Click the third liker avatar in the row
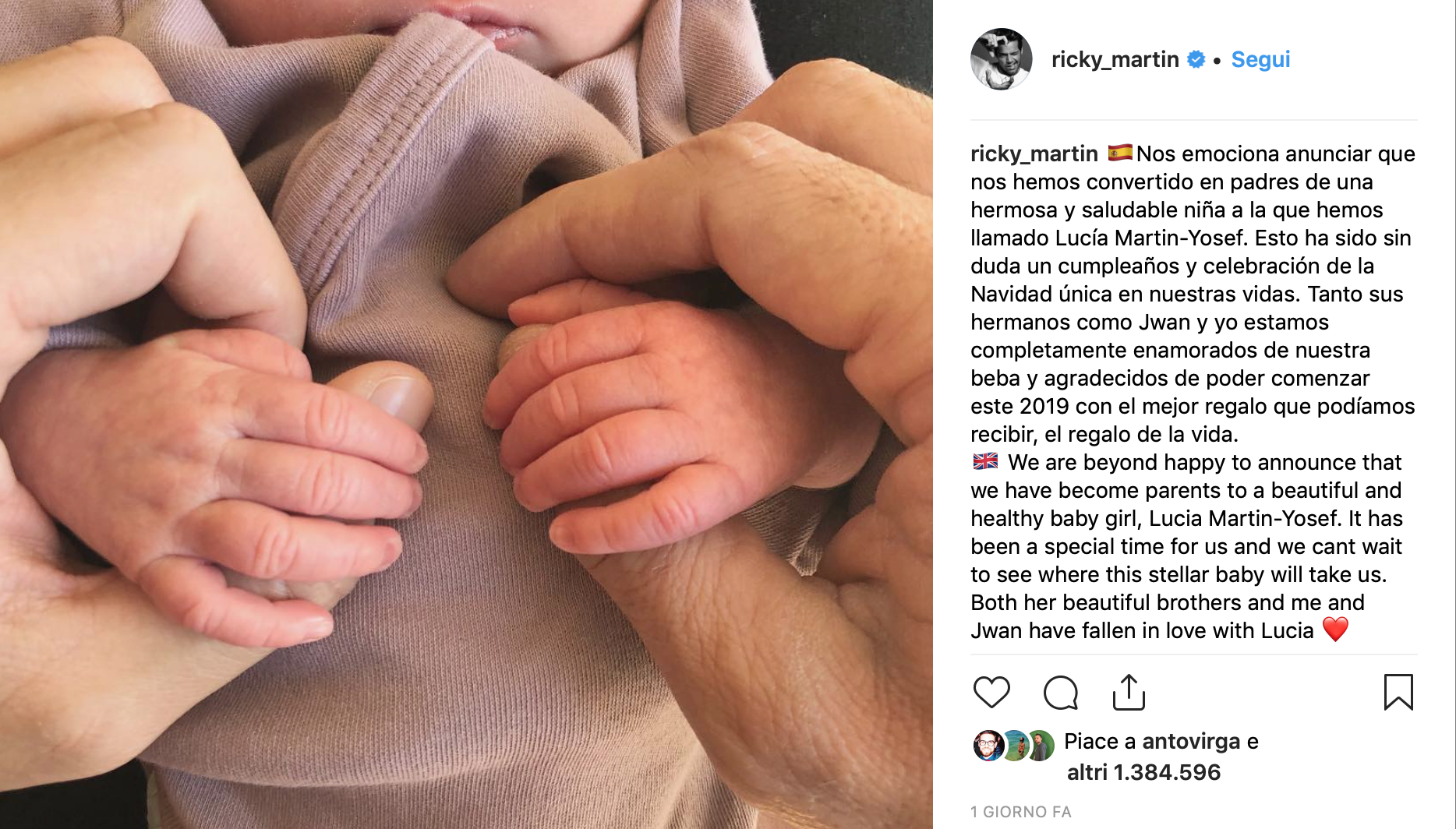 tap(1040, 746)
